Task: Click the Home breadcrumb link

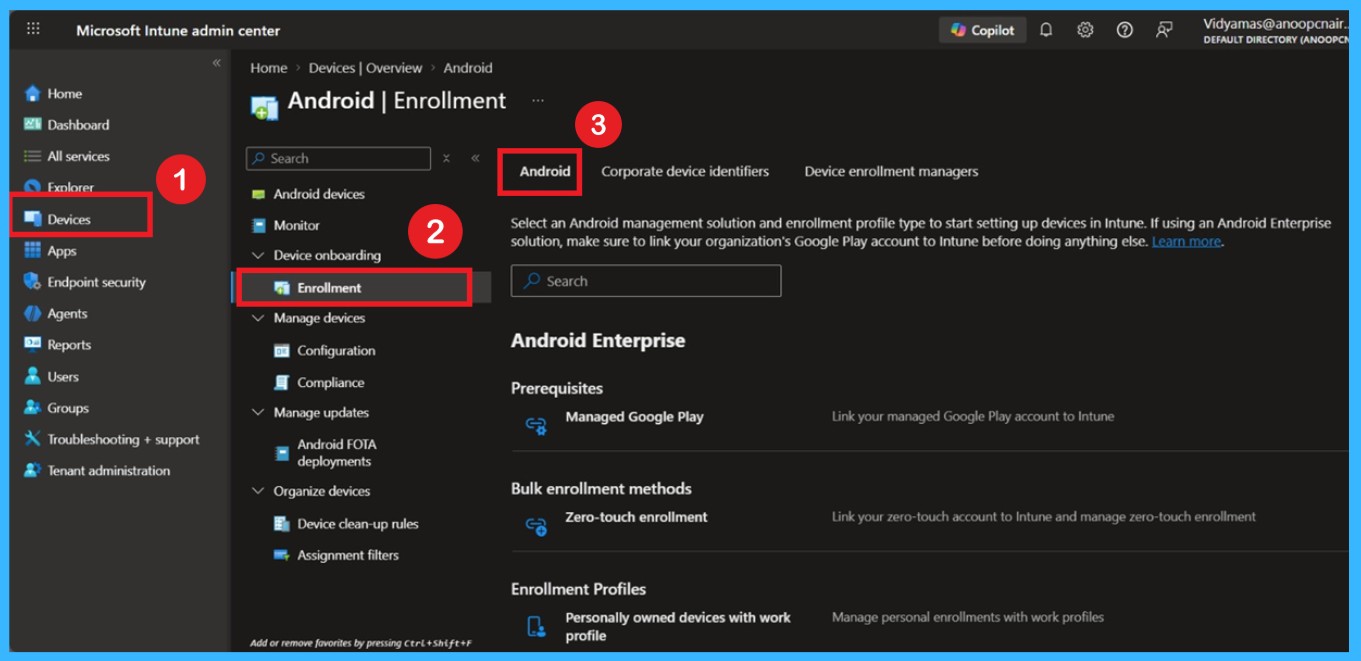Action: click(x=268, y=68)
